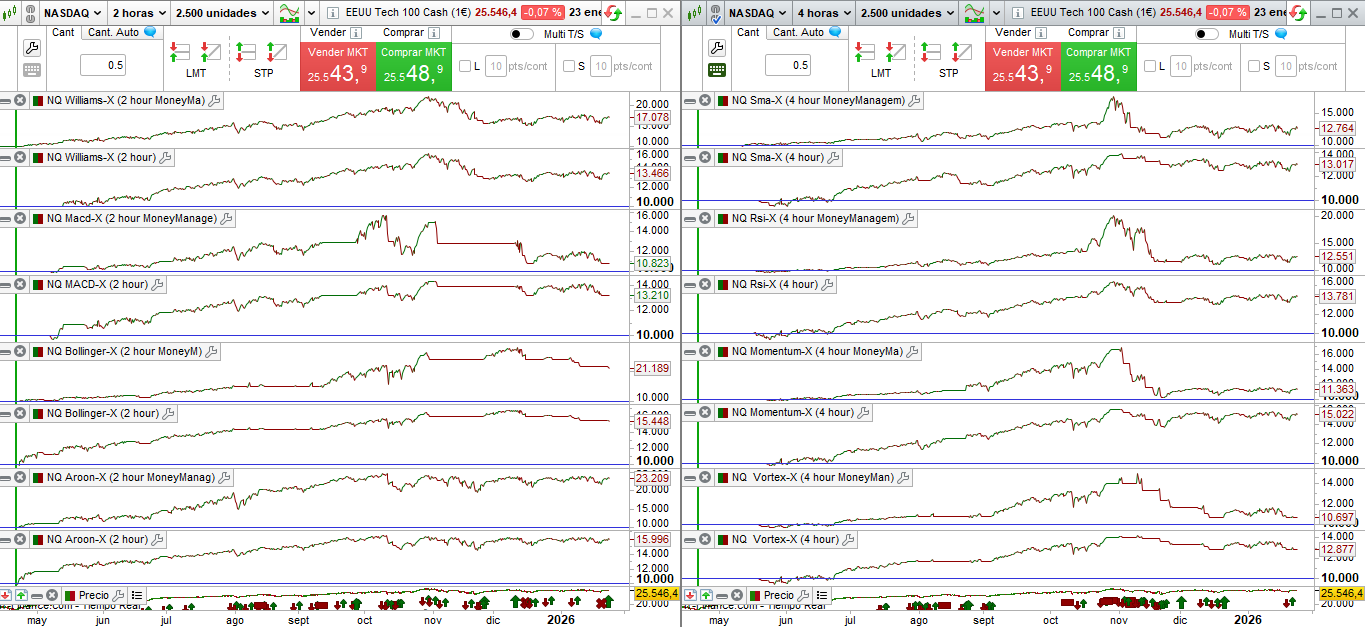
Task: Select Cant. Auto tab in right window
Action: (806, 32)
